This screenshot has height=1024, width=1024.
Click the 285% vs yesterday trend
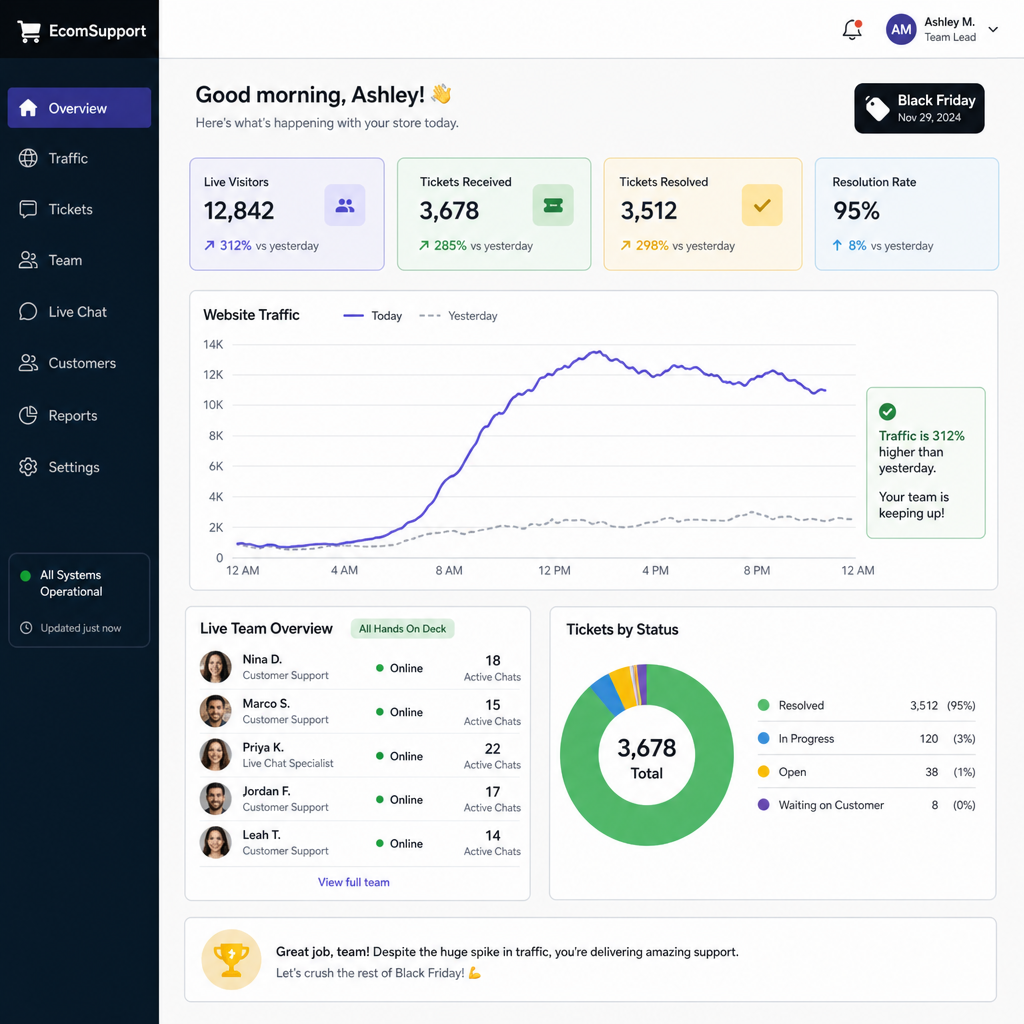pos(475,246)
